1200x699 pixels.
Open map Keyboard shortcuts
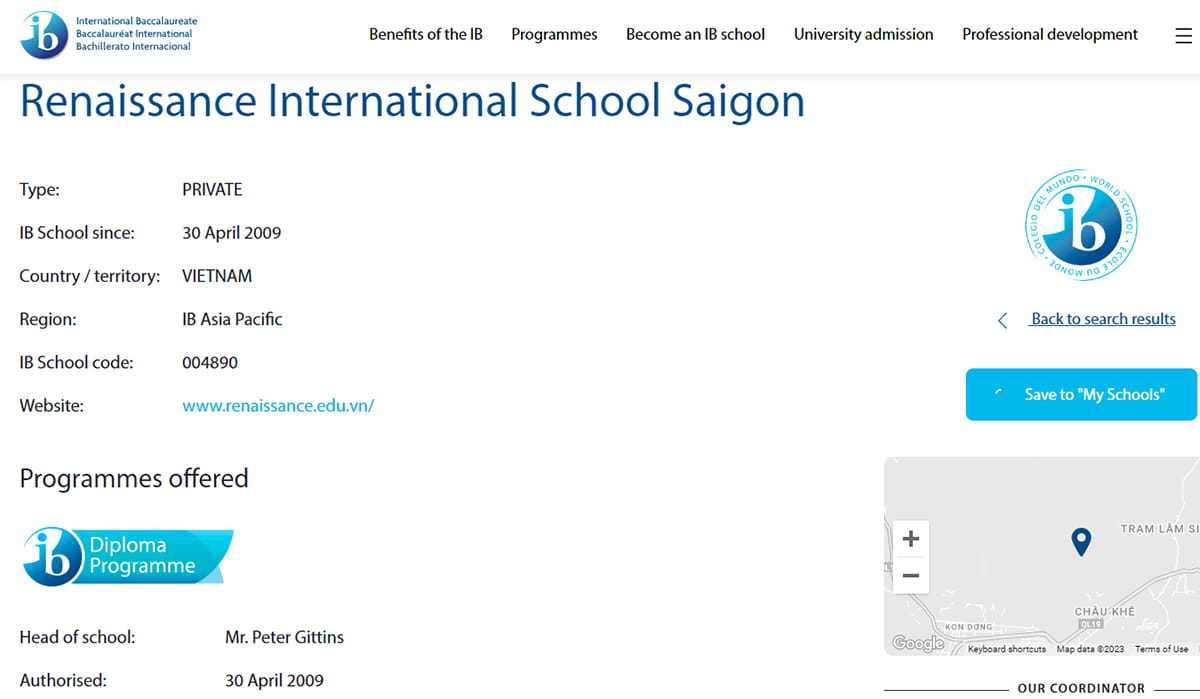click(x=1006, y=649)
